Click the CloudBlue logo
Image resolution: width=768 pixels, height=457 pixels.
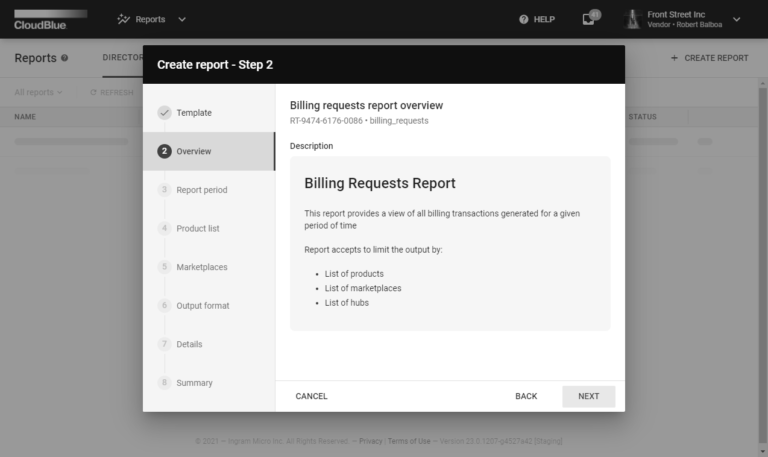point(50,20)
